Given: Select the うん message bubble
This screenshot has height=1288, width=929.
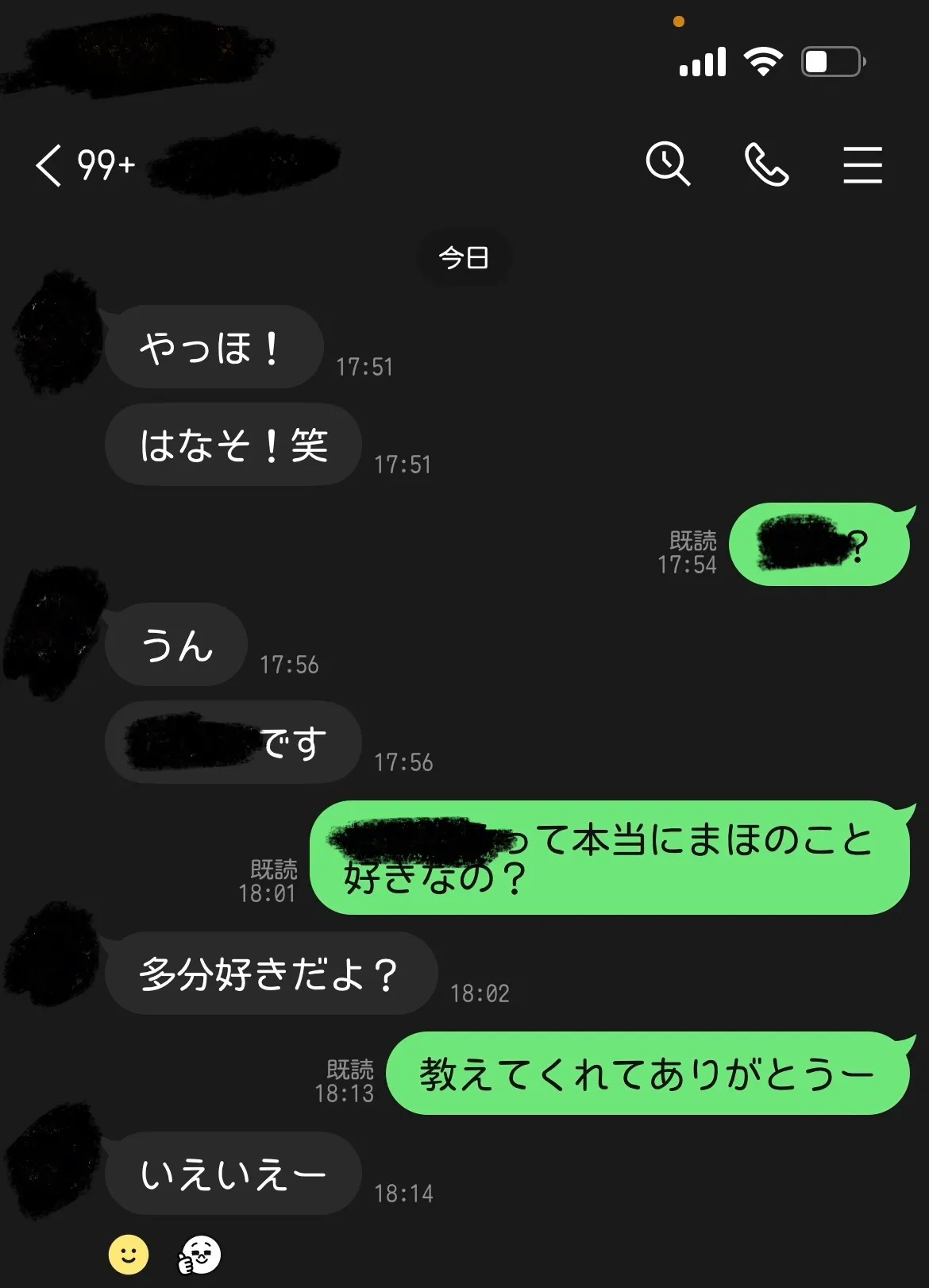Looking at the screenshot, I should (176, 644).
